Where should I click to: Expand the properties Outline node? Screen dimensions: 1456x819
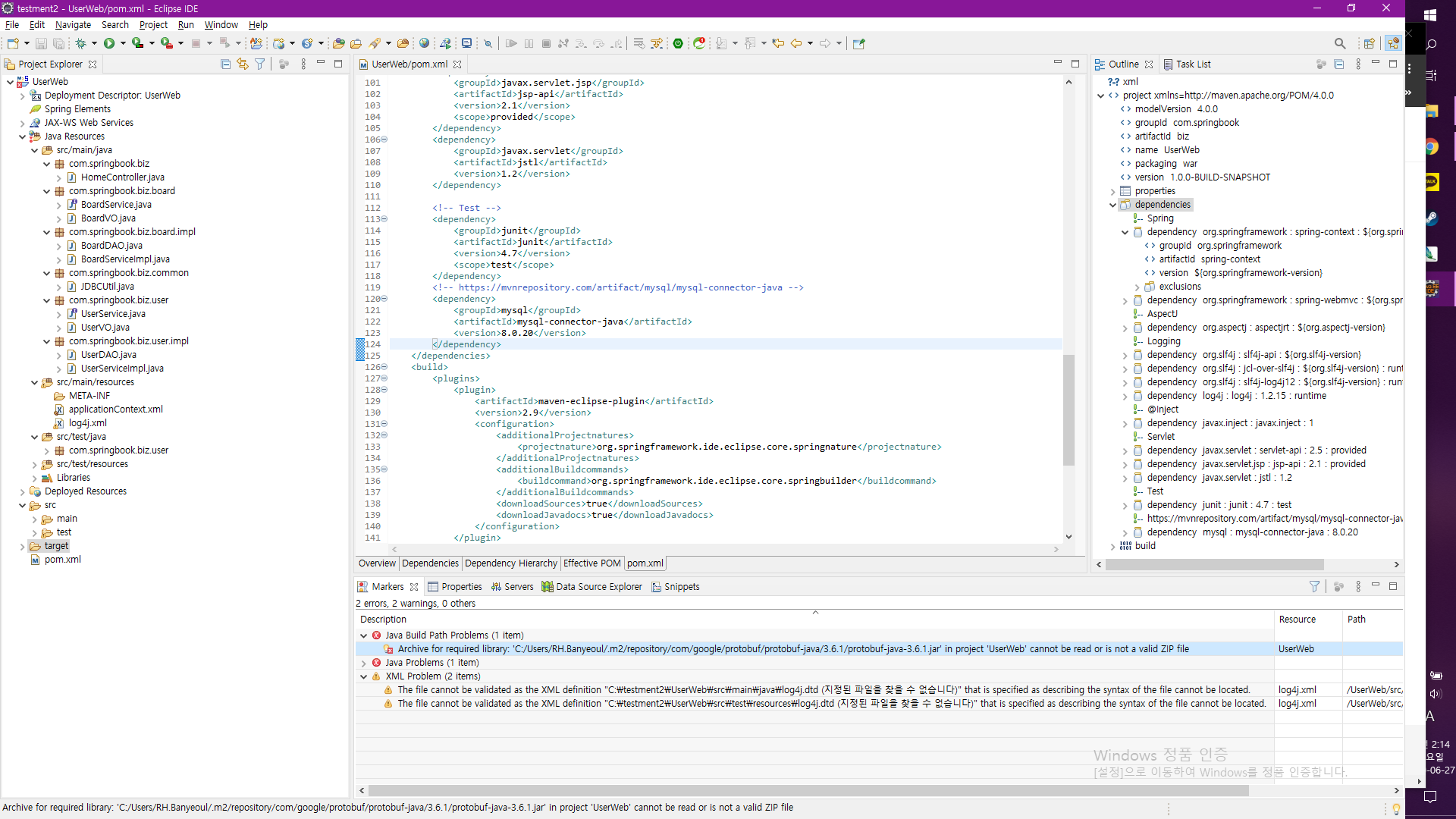pyautogui.click(x=1112, y=191)
